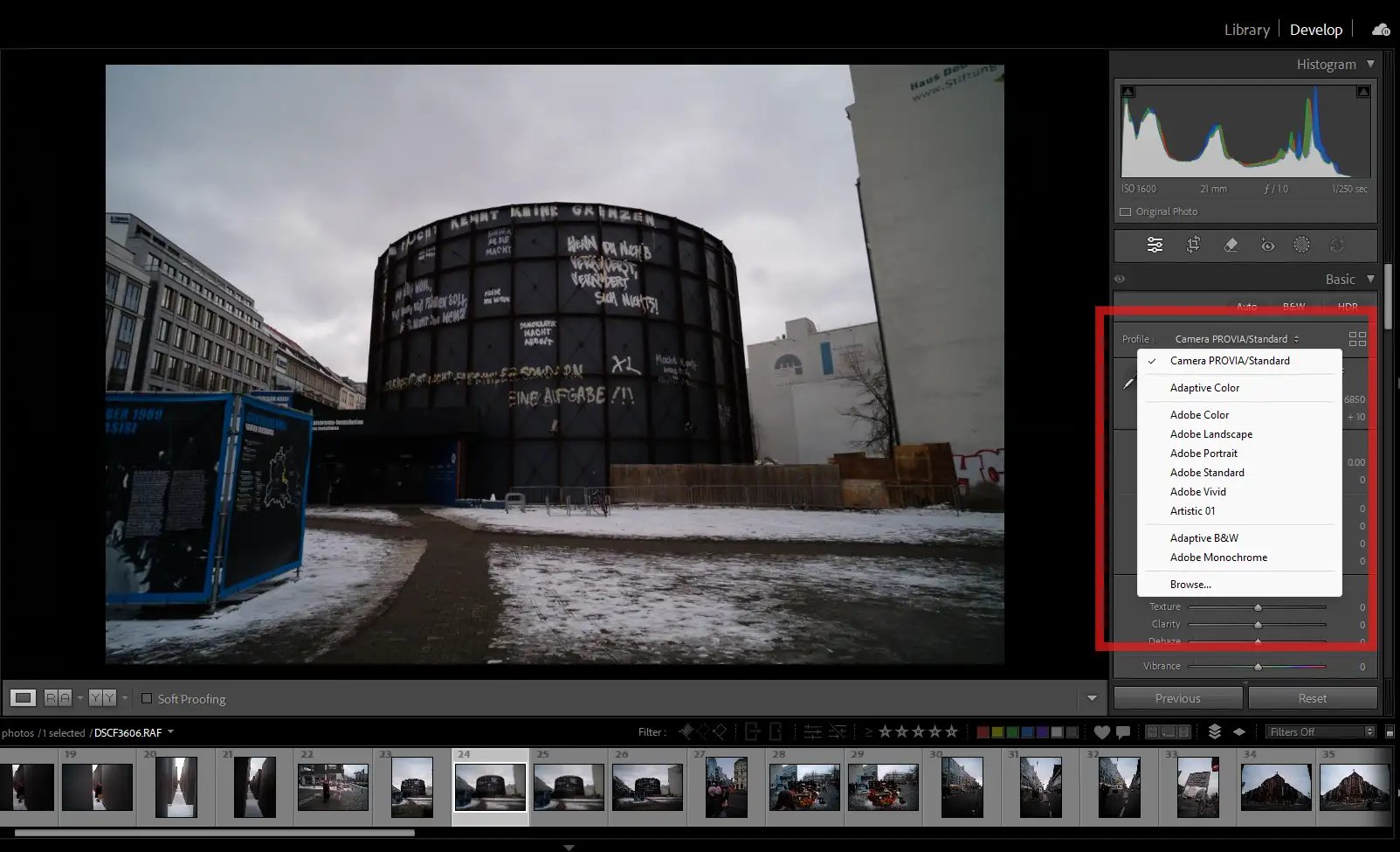Click the Previous button
Screen dimensions: 1400x852
click(x=1177, y=698)
